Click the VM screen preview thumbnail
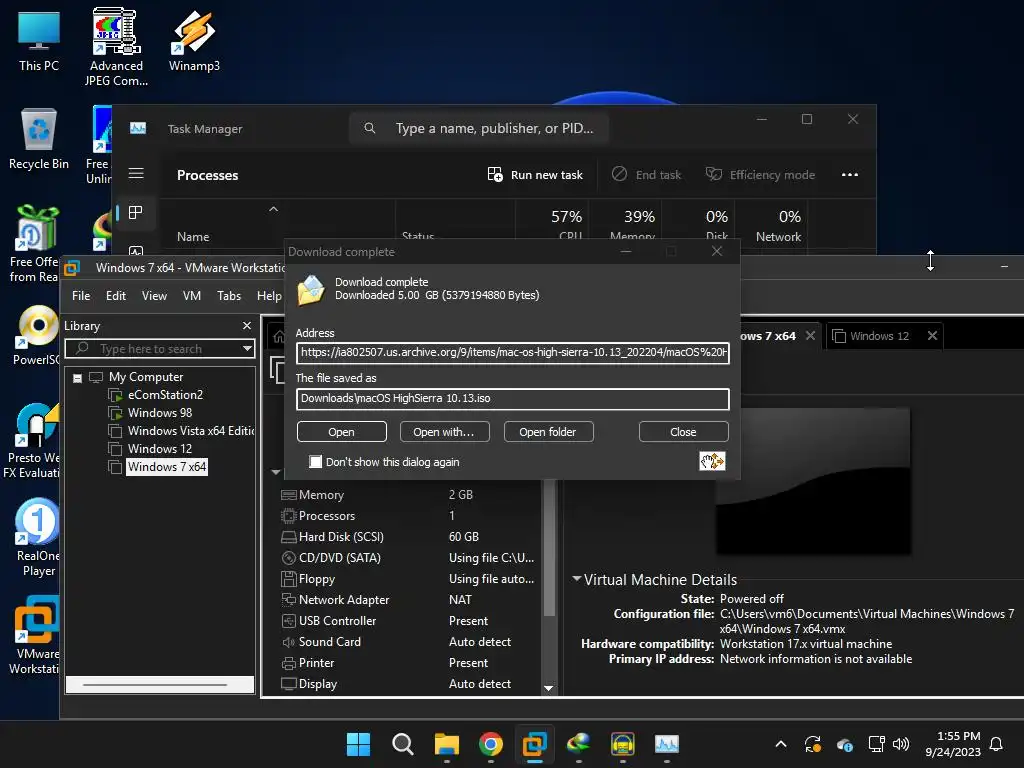This screenshot has height=768, width=1024. 813,481
